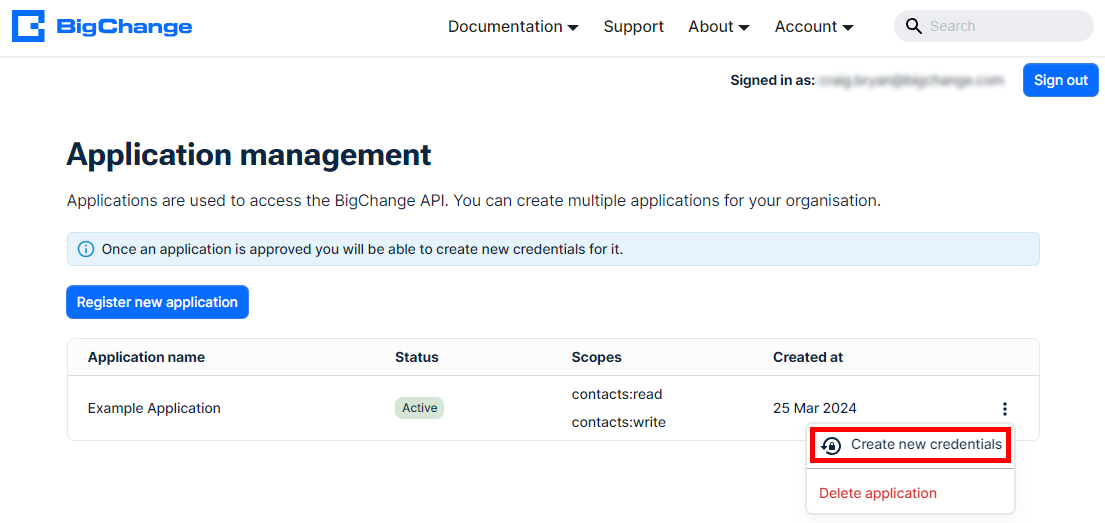Click the Scopes column header
The width and height of the screenshot is (1105, 523).
click(x=597, y=357)
